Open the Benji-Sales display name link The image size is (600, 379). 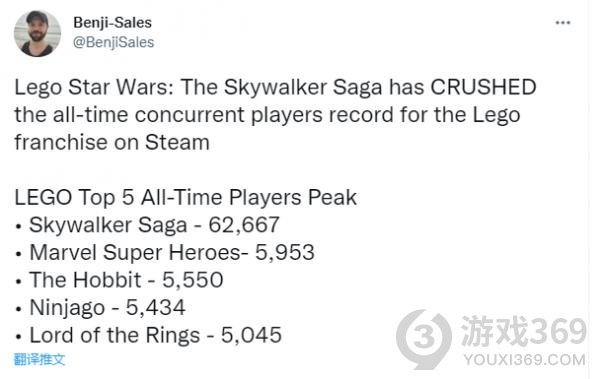click(x=112, y=23)
